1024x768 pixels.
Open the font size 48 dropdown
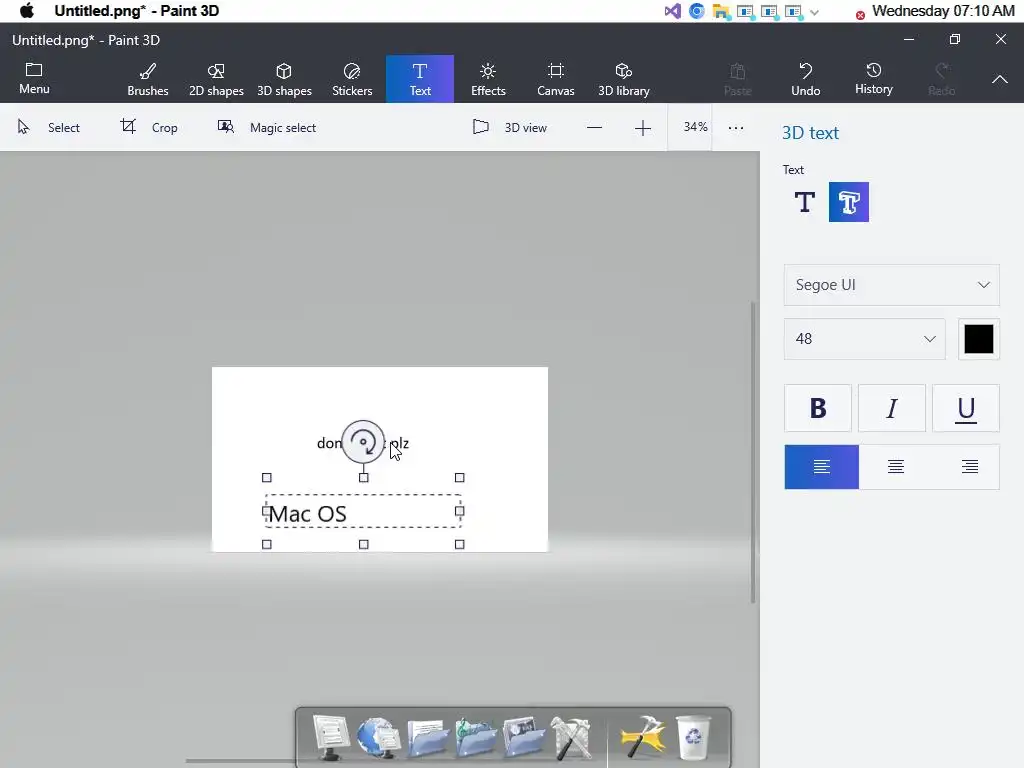pos(864,339)
